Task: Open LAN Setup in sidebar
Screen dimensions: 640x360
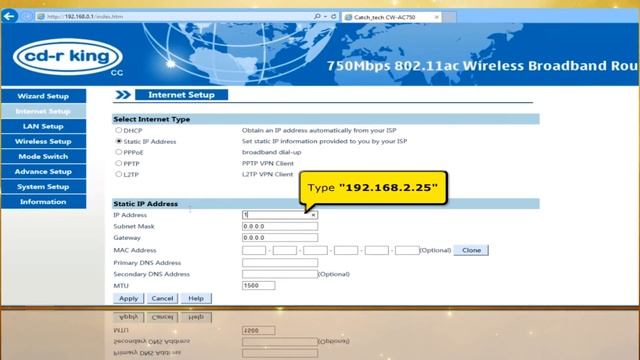Action: pyautogui.click(x=43, y=127)
